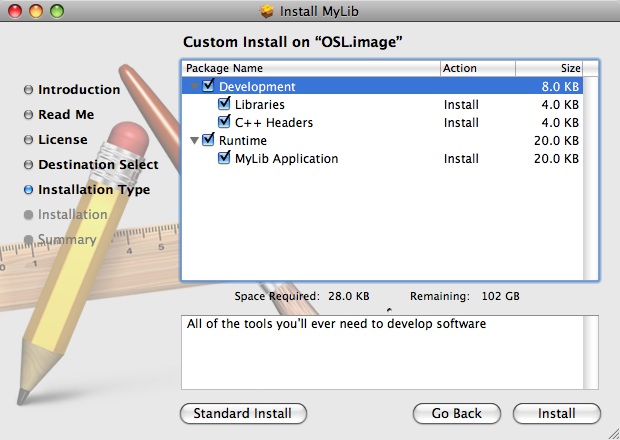The image size is (620, 440).
Task: Click the yellow minimize window button
Action: click(35, 12)
